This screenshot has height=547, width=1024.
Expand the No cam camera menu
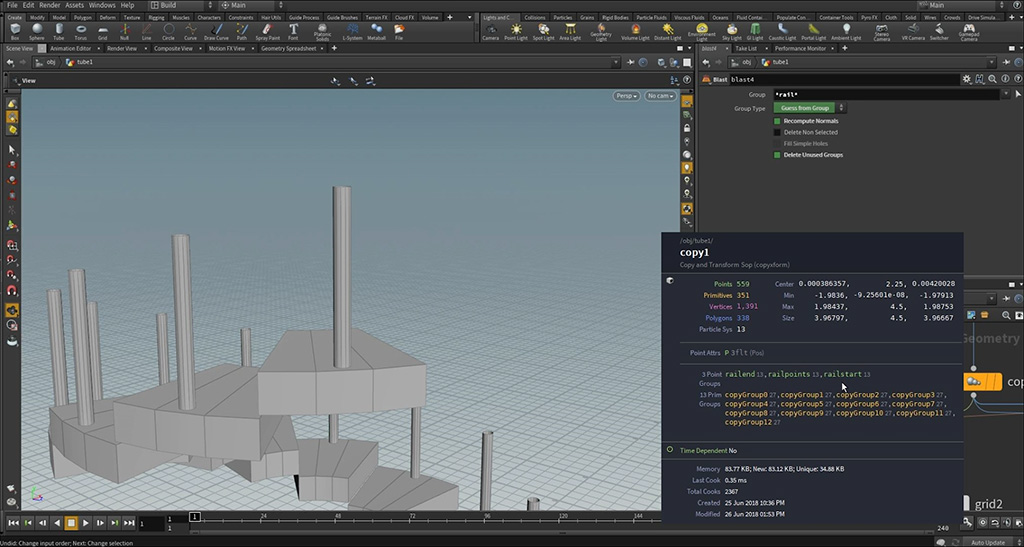coord(659,96)
